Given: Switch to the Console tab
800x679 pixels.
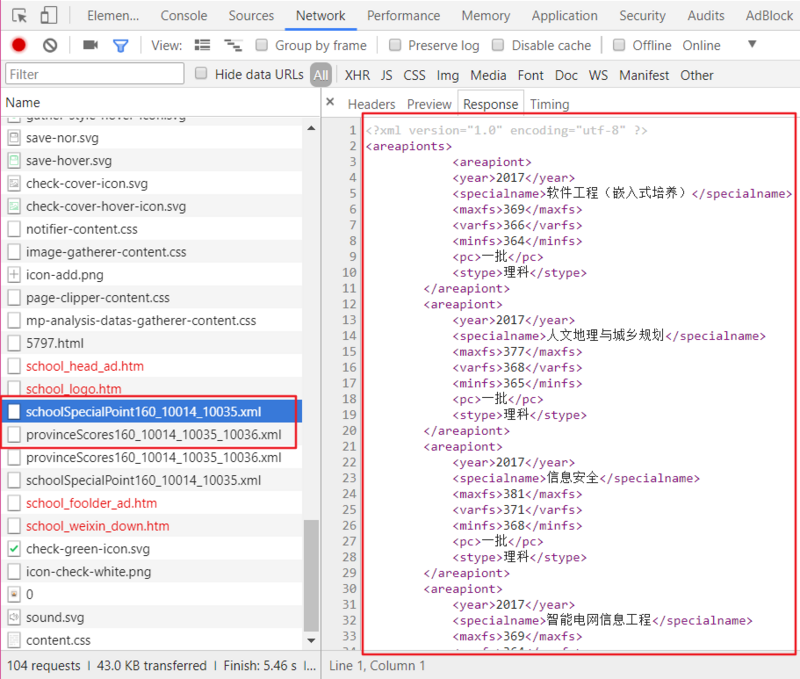Looking at the screenshot, I should [184, 16].
